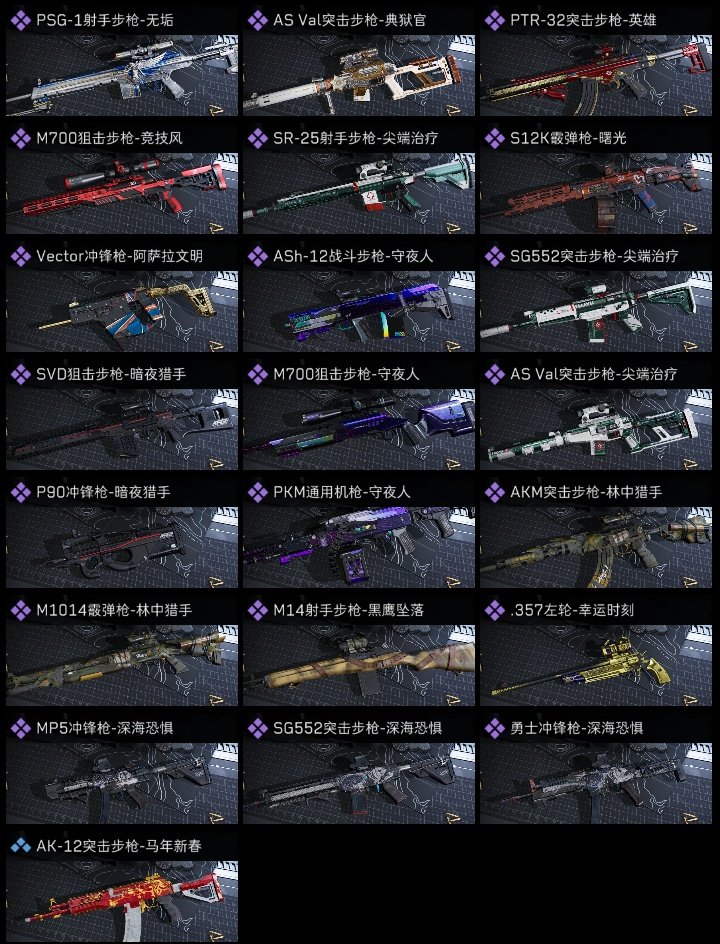The height and width of the screenshot is (944, 720).
Task: Click rarity icon next to M14射手步枪-黑鹰坠落
Action: point(258,610)
